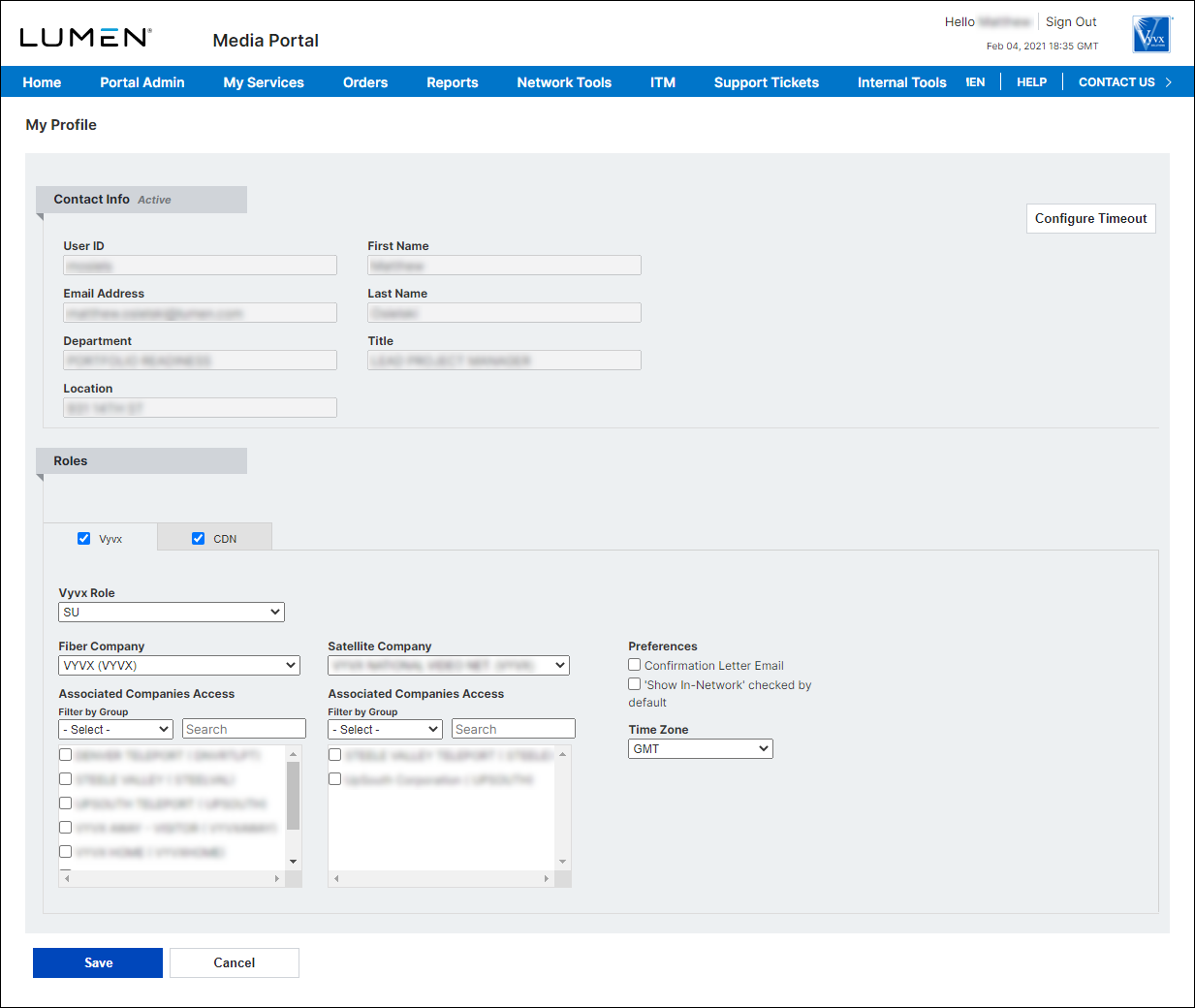1195x1008 pixels.
Task: Open the Satellite Company dropdown
Action: tap(449, 666)
